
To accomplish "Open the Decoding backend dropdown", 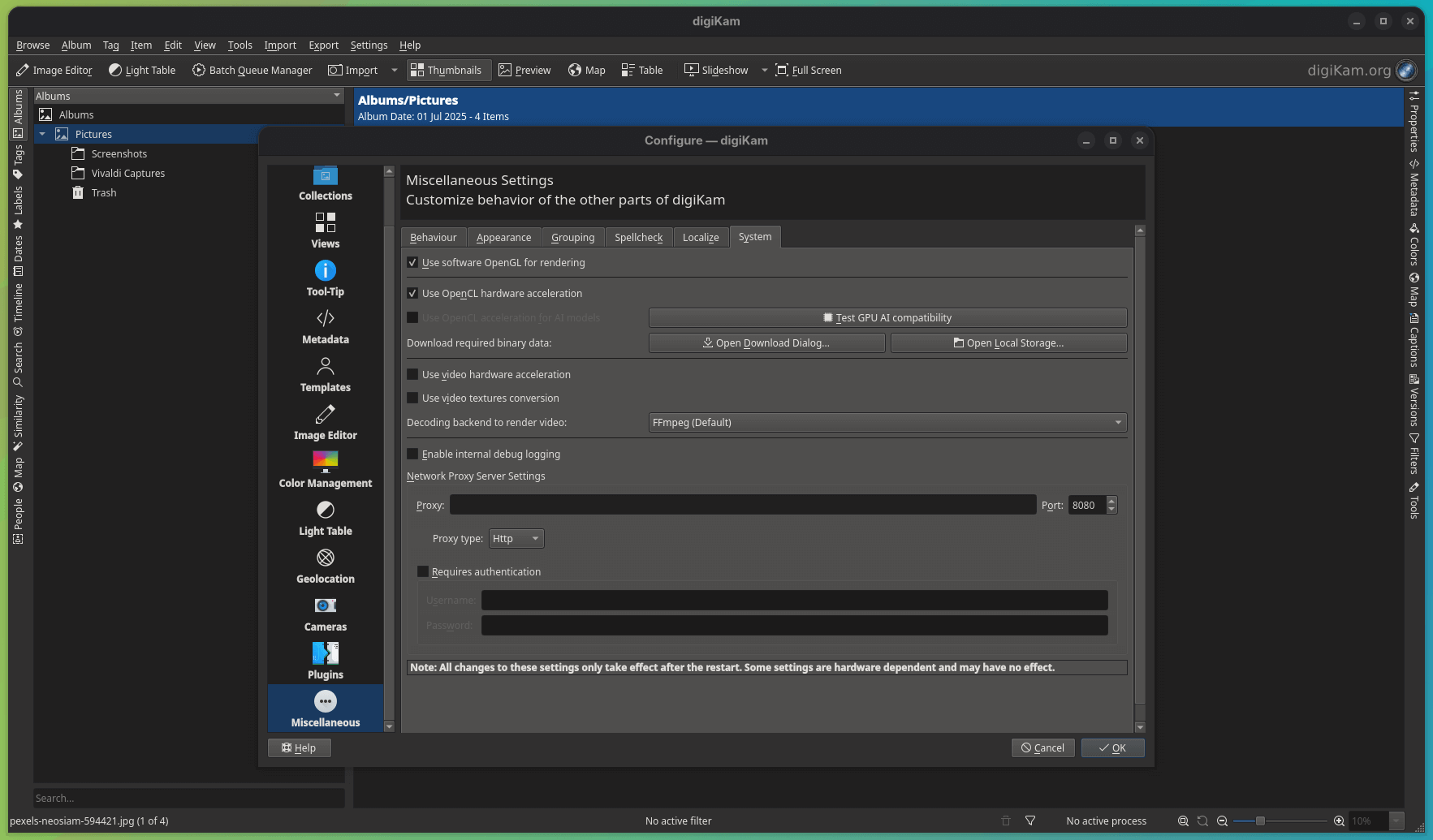I will click(887, 422).
